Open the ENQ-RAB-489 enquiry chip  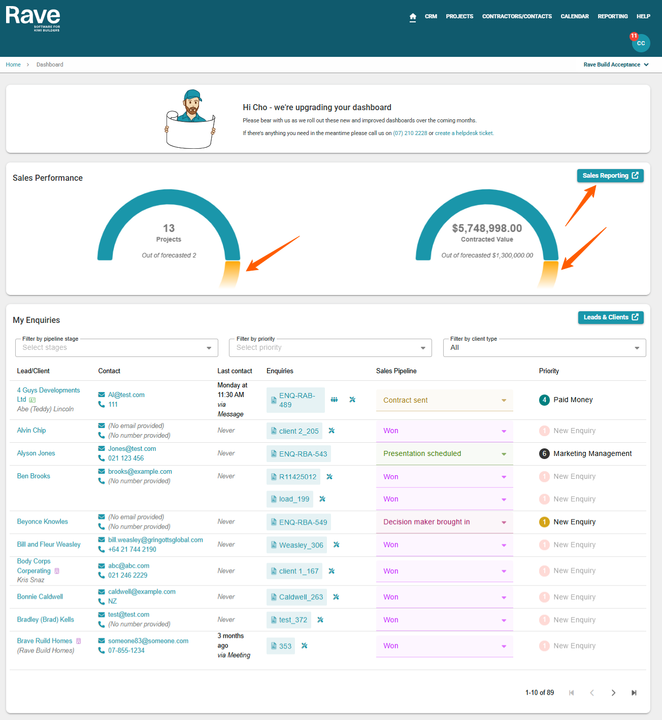tap(295, 400)
